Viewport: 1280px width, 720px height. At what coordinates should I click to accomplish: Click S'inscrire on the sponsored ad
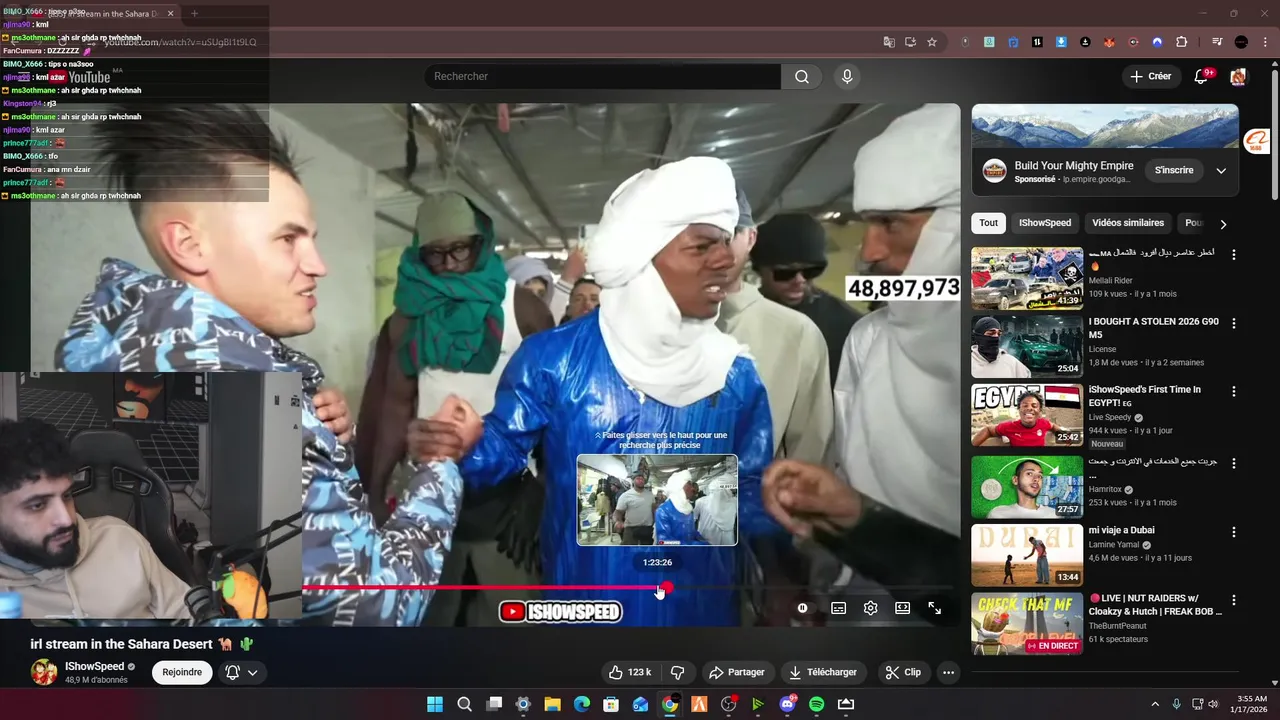click(1174, 170)
